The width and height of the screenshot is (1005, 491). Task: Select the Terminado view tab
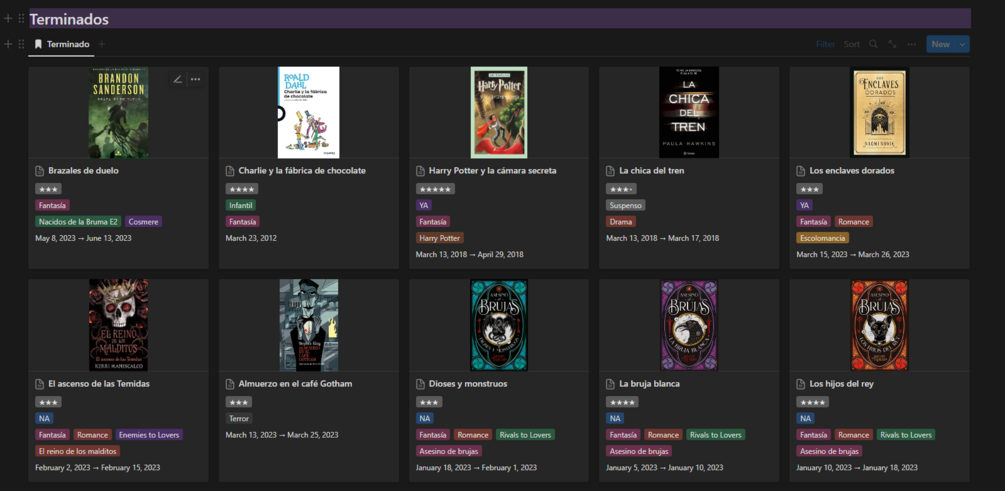click(62, 44)
